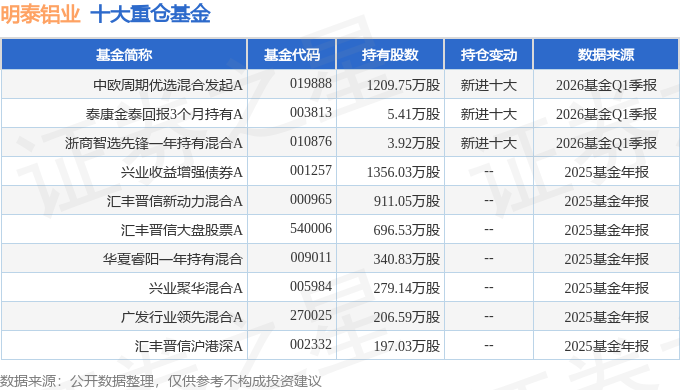Click the 1209.75万股 holding value
680x390 pixels.
(403, 85)
